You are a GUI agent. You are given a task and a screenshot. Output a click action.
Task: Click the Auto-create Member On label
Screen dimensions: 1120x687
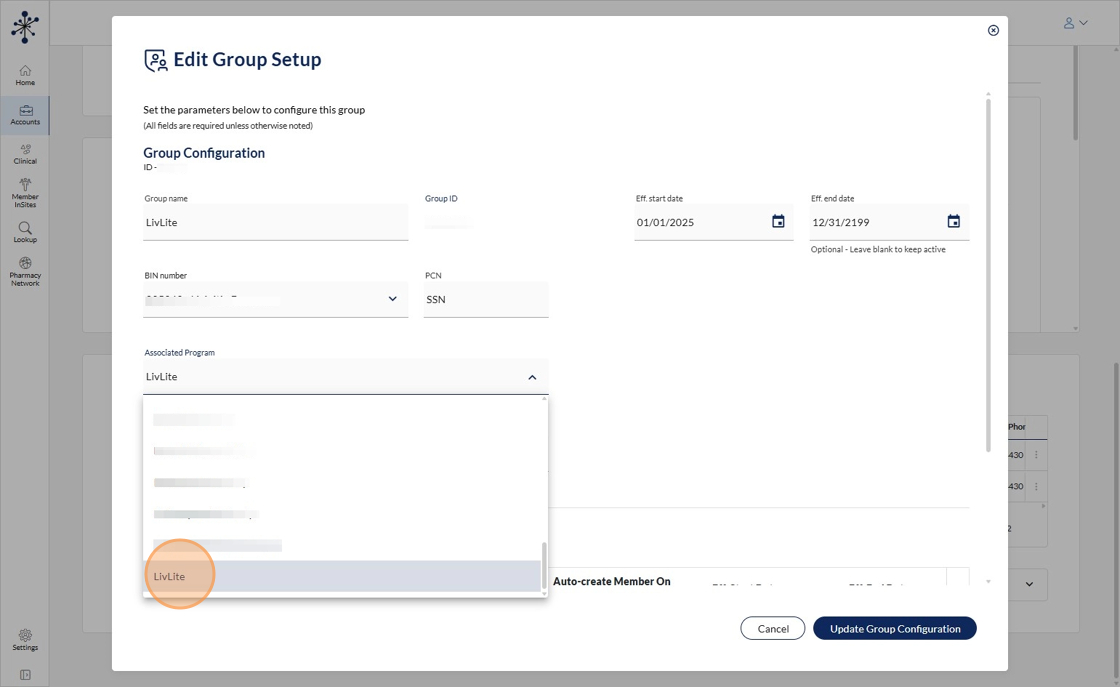(x=611, y=581)
